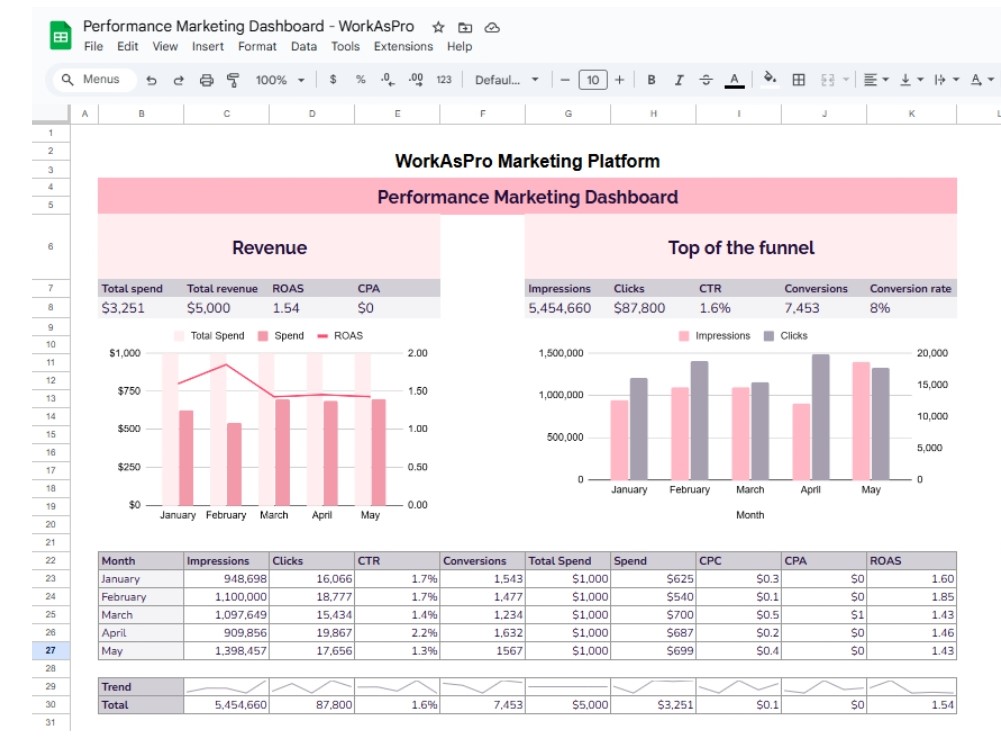Viewport: 1001px width, 738px height.
Task: Select row 27 header
Action: 50,650
